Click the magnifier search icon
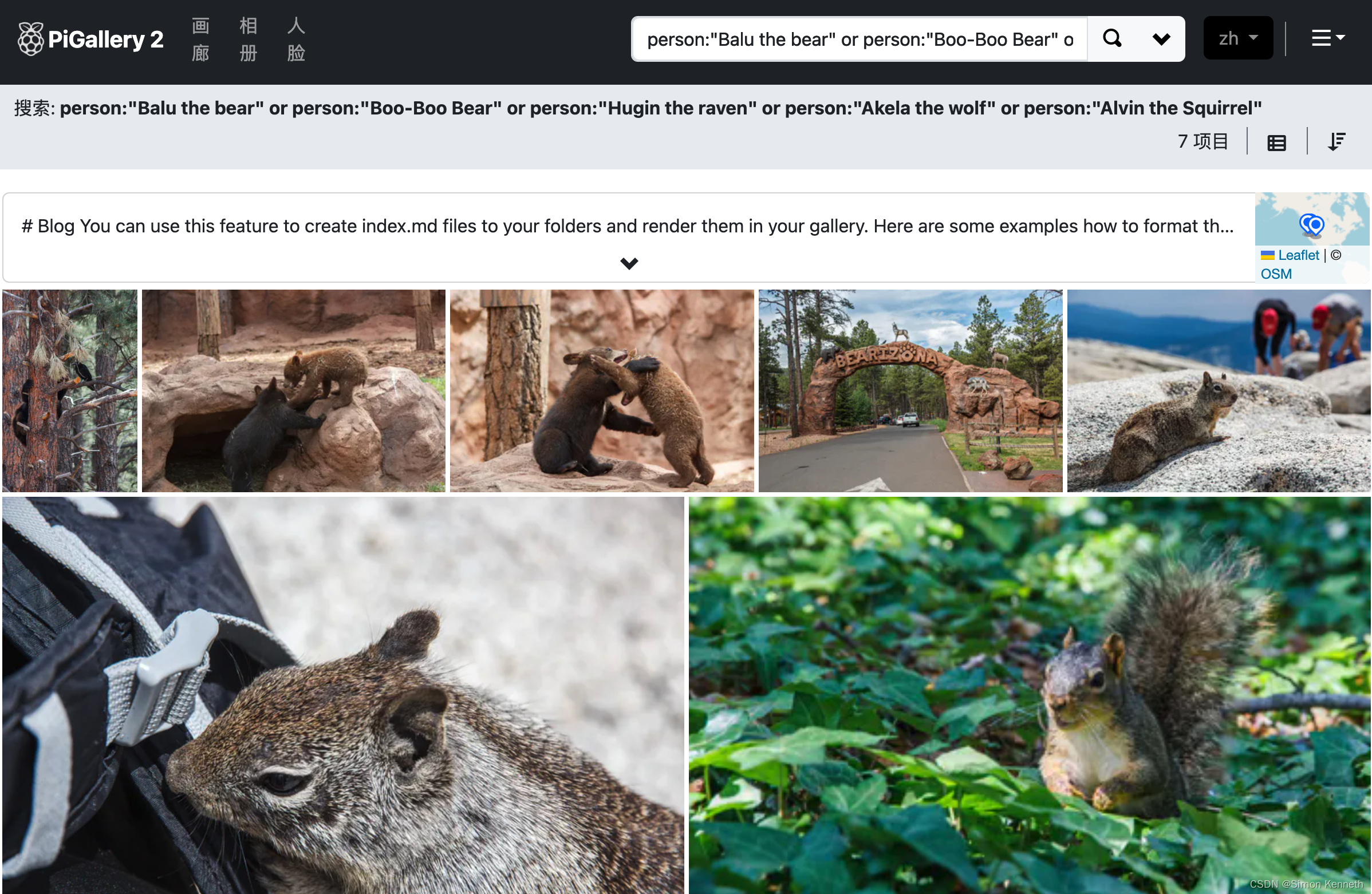Screen dimensions: 1372x894 (1112, 39)
